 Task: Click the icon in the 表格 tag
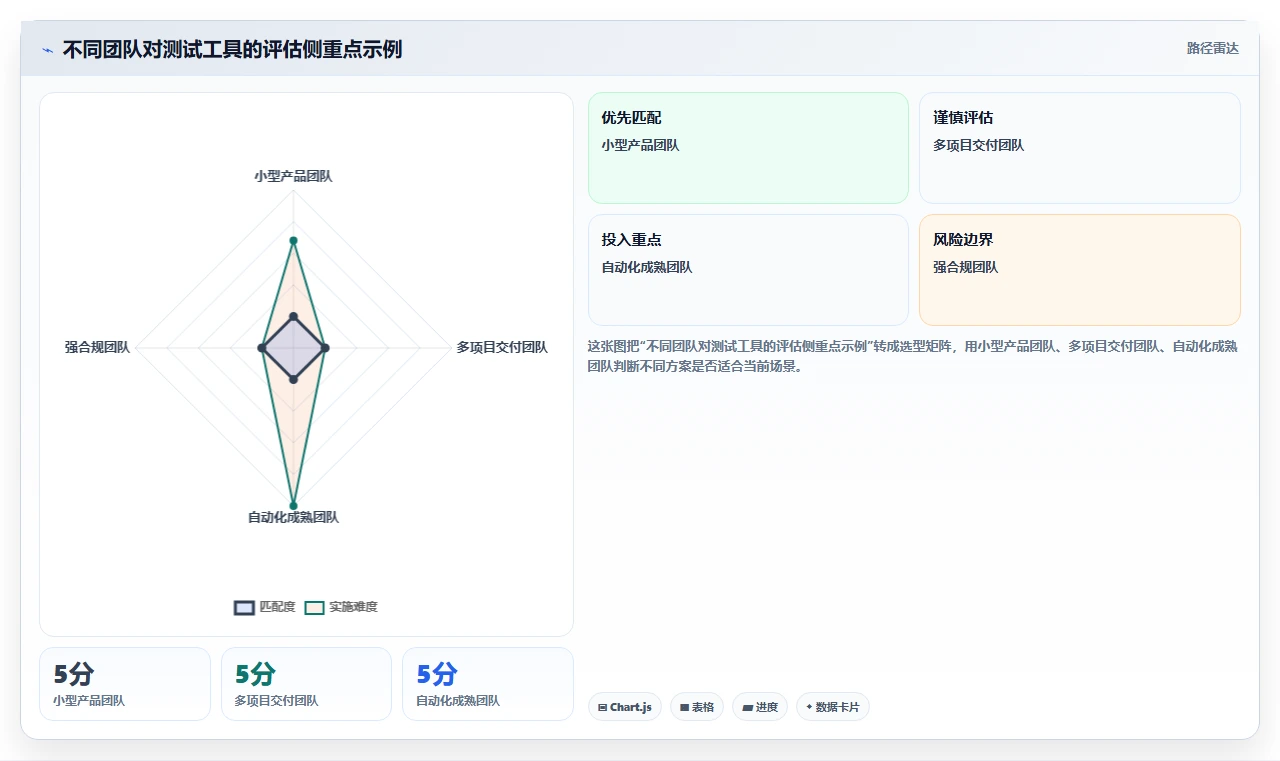coord(684,707)
